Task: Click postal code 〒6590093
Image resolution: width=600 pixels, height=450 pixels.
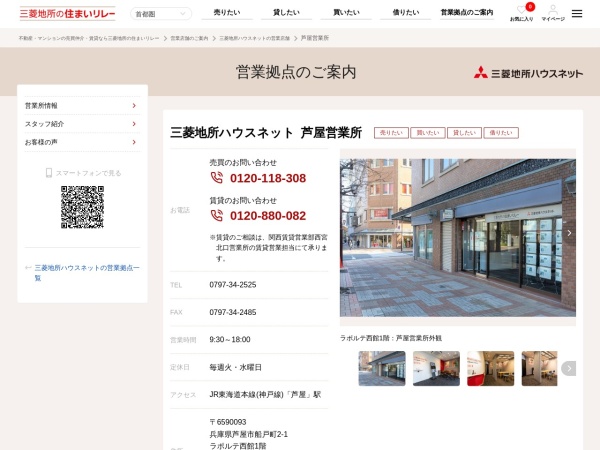Action: (x=228, y=422)
